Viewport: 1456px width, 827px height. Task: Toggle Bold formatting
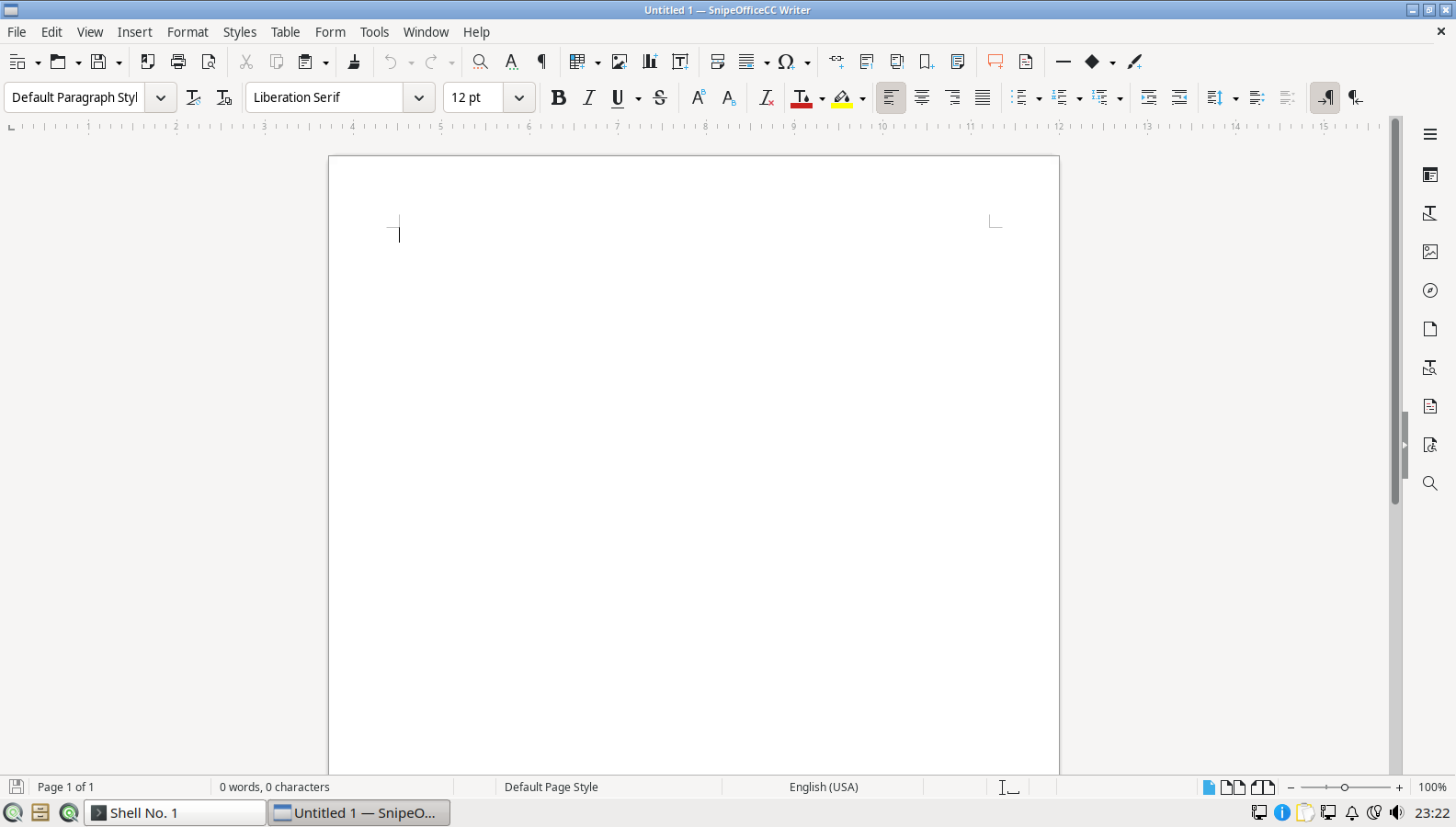pyautogui.click(x=558, y=97)
